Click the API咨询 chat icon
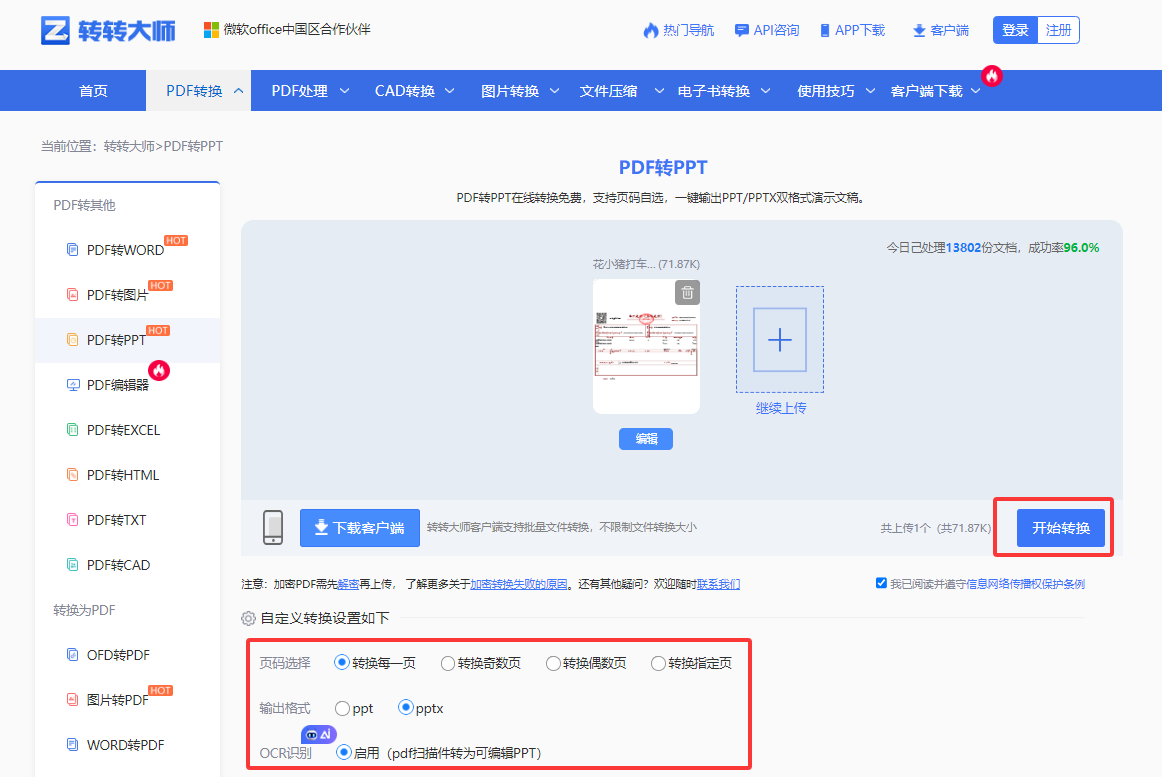This screenshot has width=1162, height=777. 741,30
